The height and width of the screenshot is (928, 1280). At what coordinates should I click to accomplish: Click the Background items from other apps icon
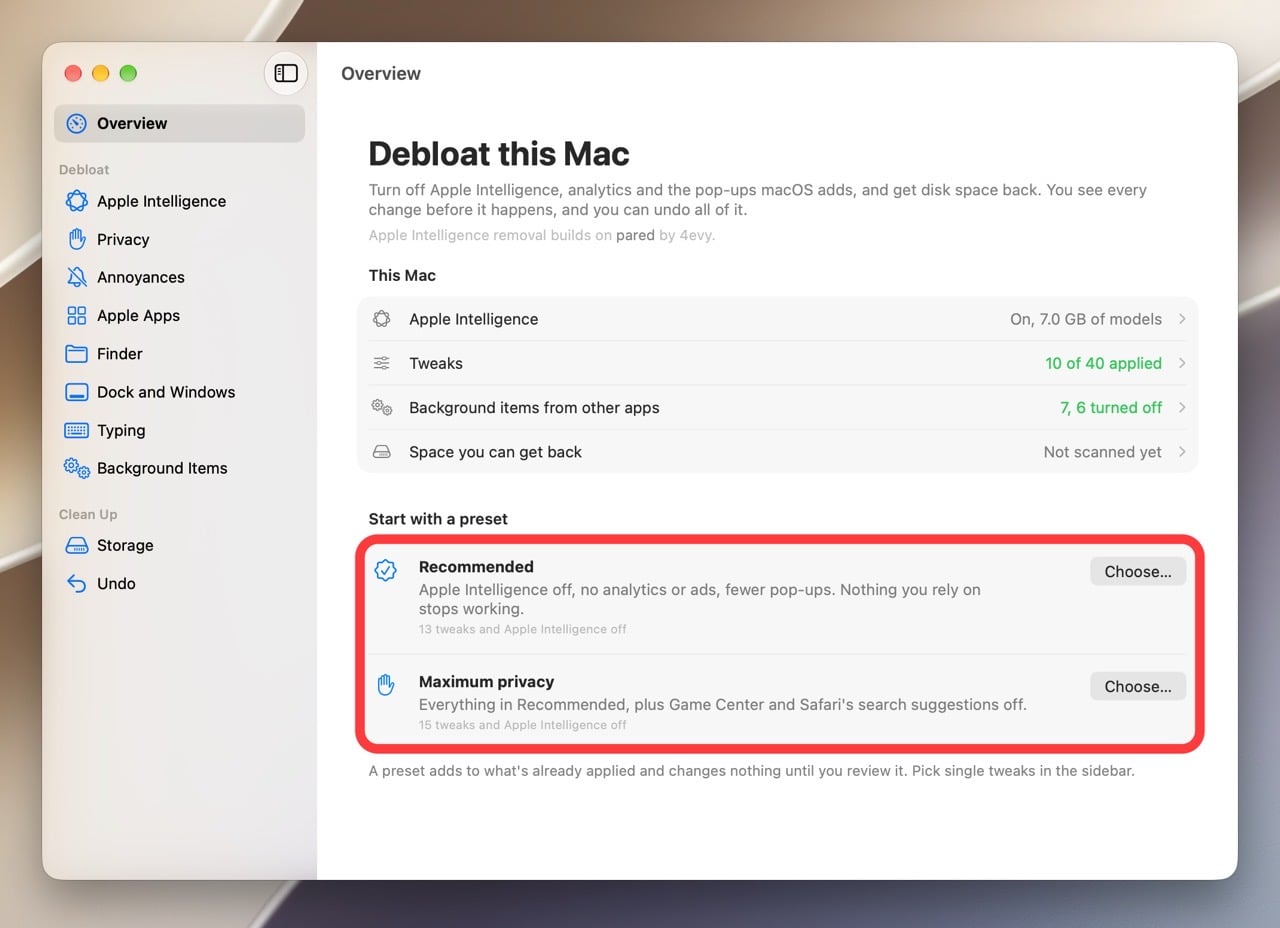pos(381,407)
